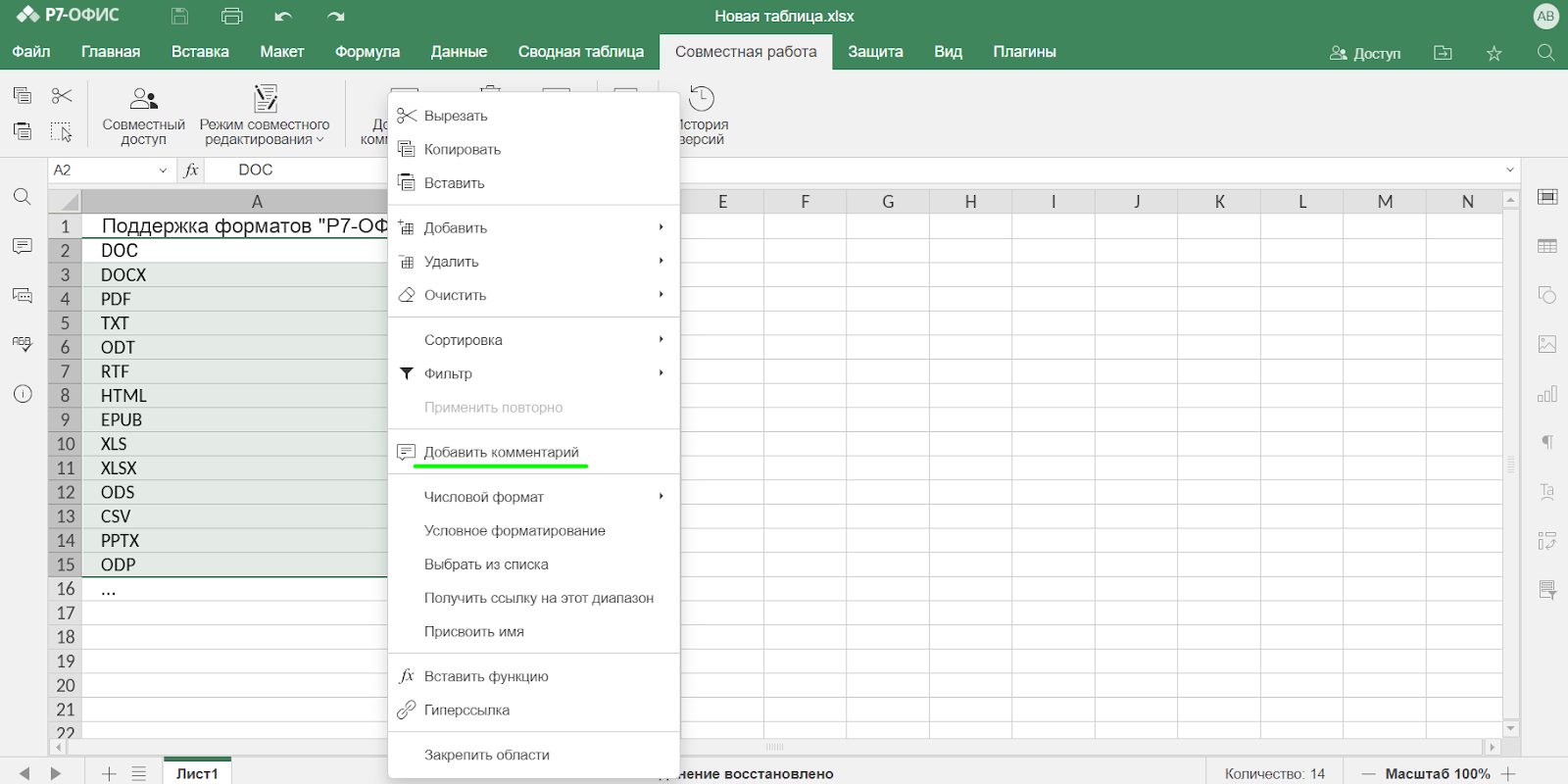Open image settings in right sidebar
Screen dimensions: 1568x784
1547,344
